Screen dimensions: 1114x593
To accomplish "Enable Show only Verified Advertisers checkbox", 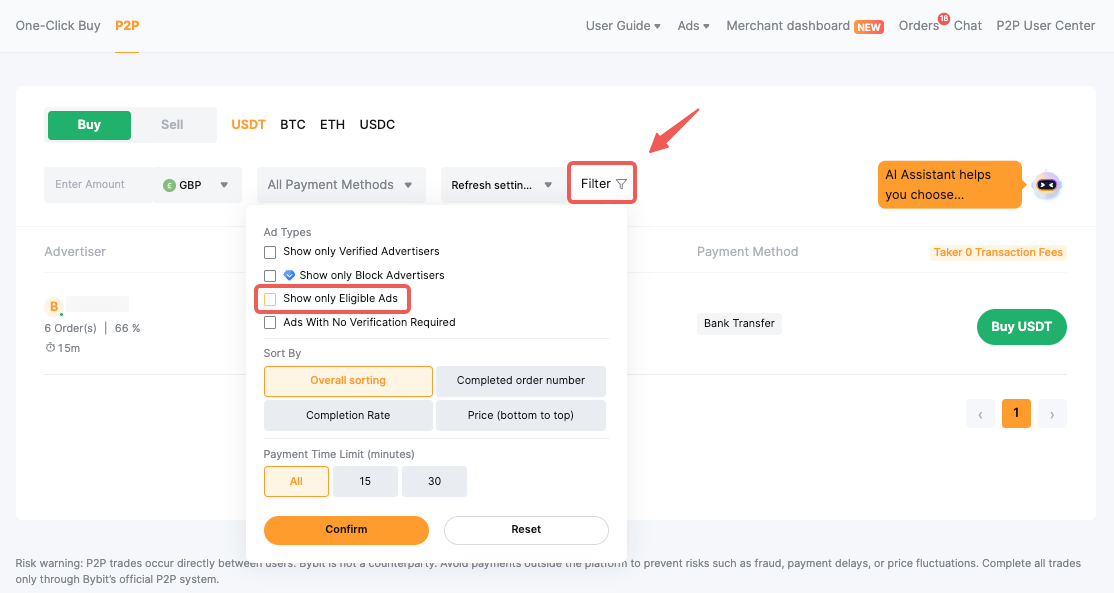I will tap(270, 252).
